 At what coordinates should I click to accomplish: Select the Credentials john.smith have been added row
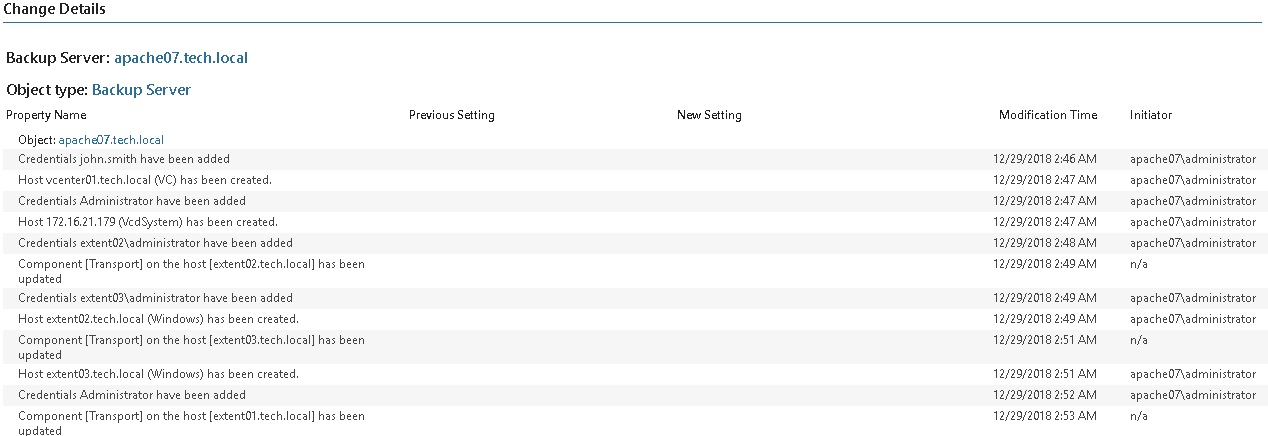(x=634, y=159)
